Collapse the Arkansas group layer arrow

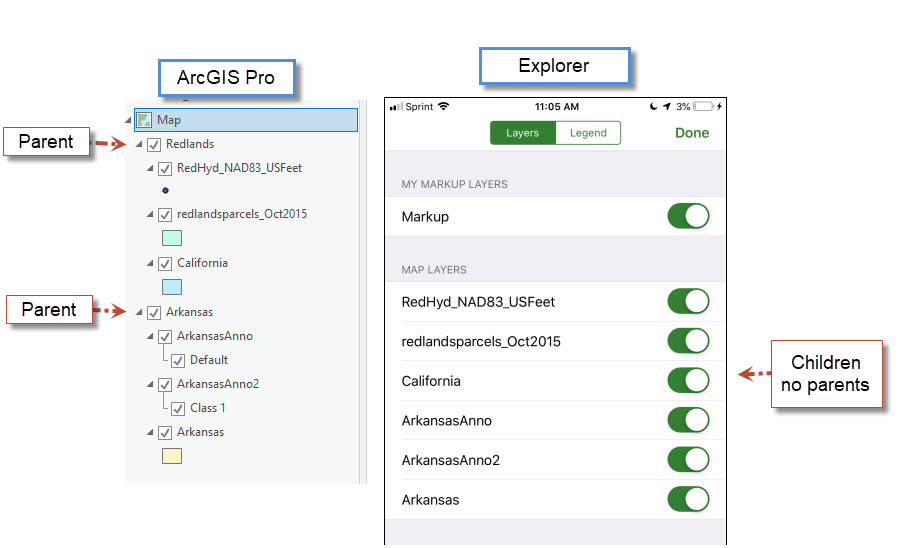(x=139, y=312)
